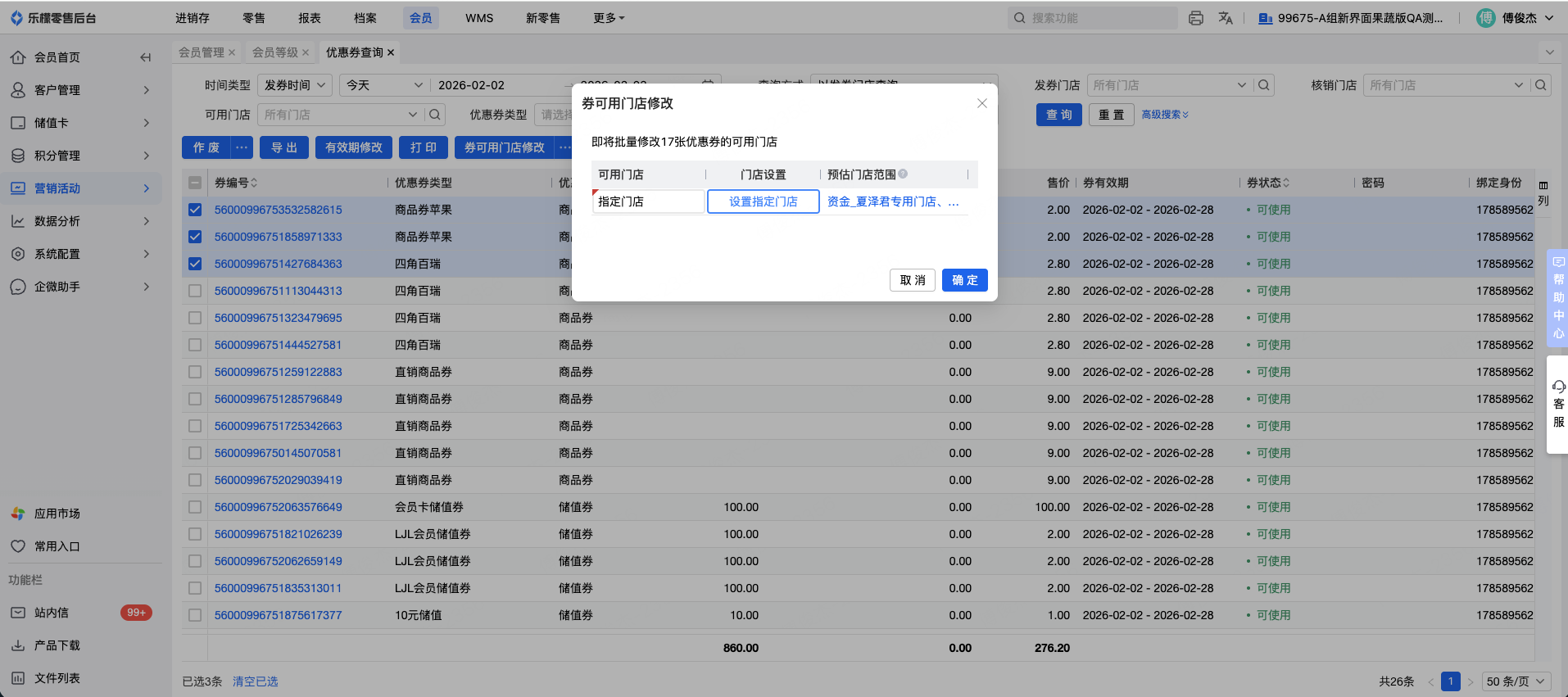Click the translate language icon
Screen dimensions: 1568x697
click(x=1226, y=18)
